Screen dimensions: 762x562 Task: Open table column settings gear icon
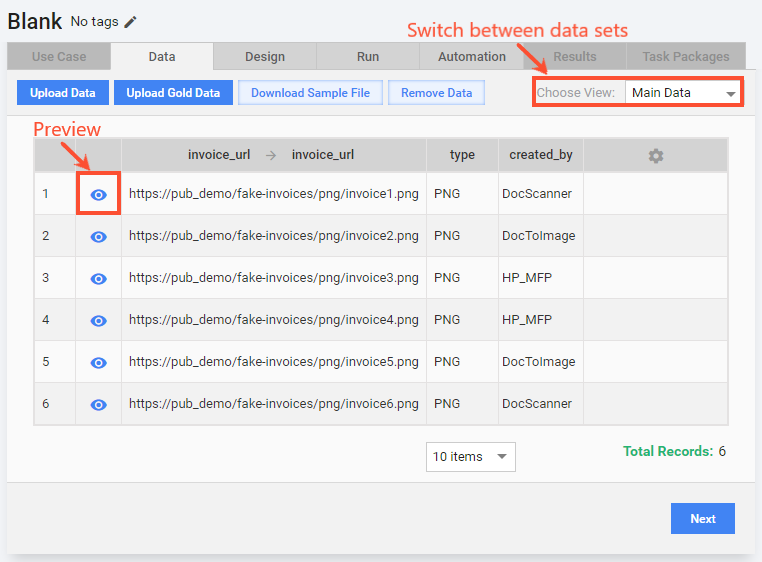click(x=656, y=156)
